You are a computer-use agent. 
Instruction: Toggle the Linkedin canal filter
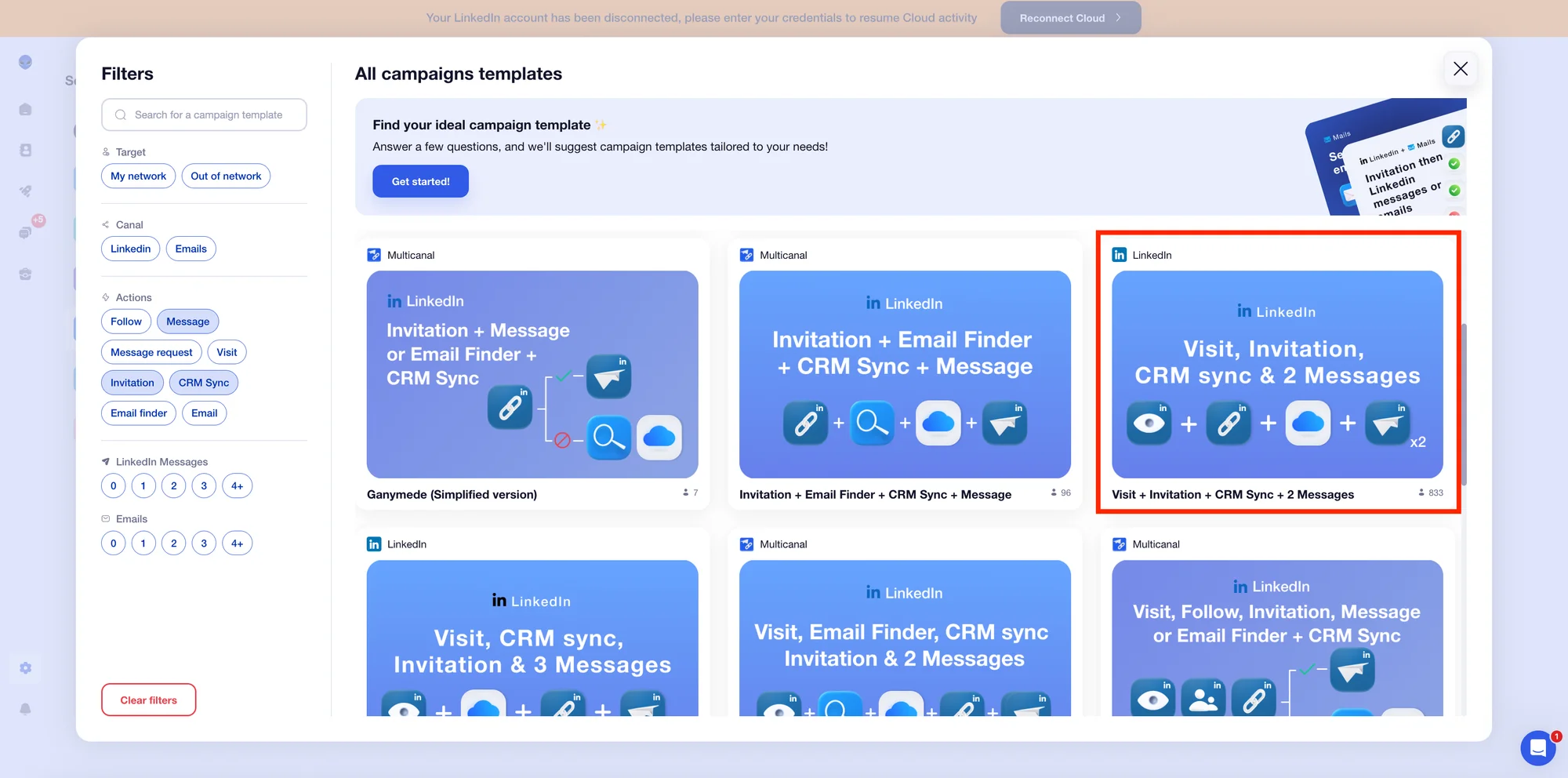(x=130, y=249)
